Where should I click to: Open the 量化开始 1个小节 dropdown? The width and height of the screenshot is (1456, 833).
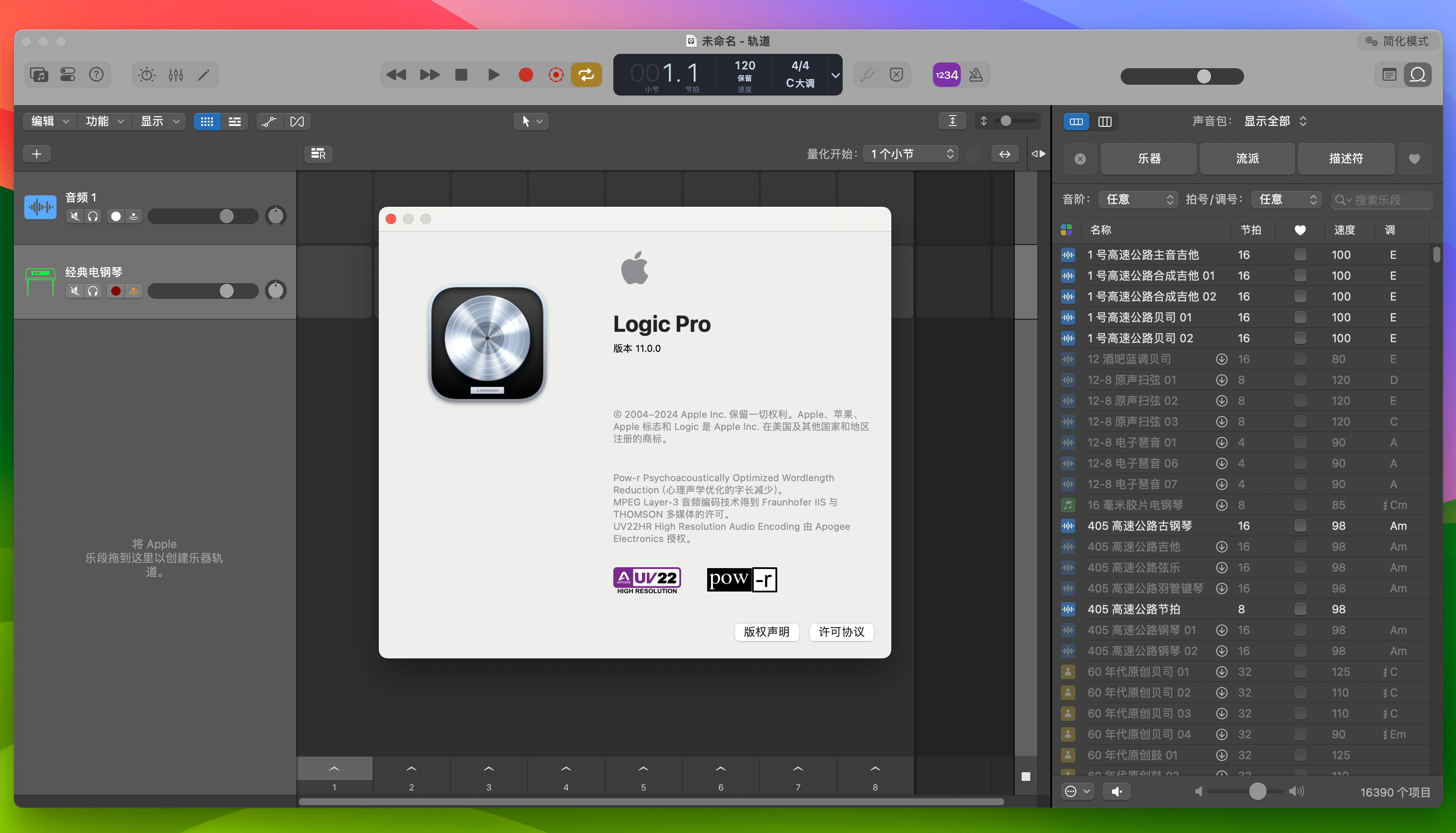point(911,154)
